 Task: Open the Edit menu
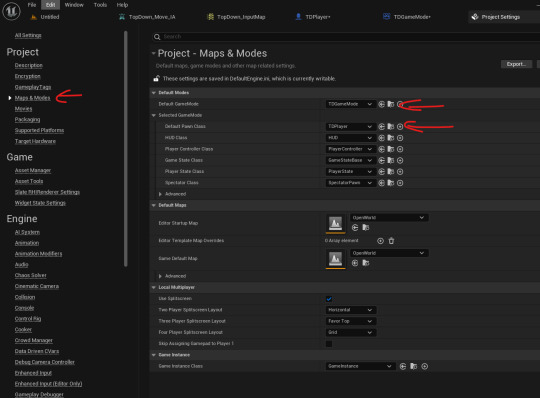(50, 5)
